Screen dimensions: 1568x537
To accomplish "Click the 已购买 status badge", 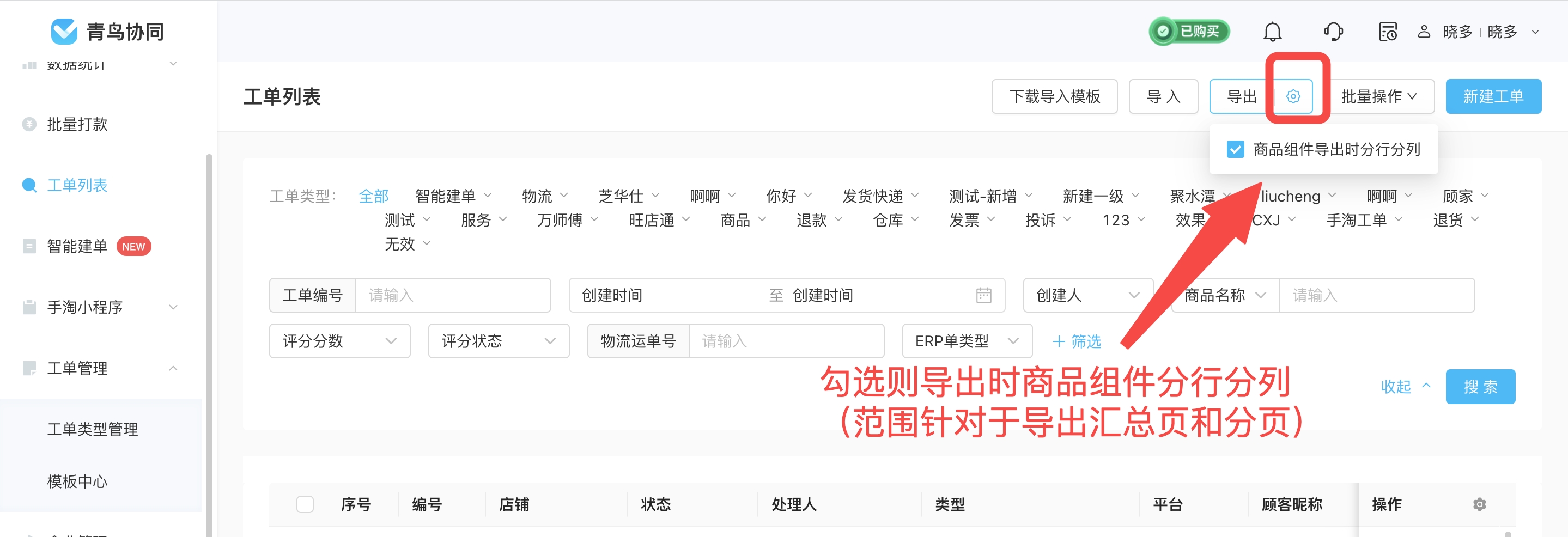I will click(x=1189, y=32).
